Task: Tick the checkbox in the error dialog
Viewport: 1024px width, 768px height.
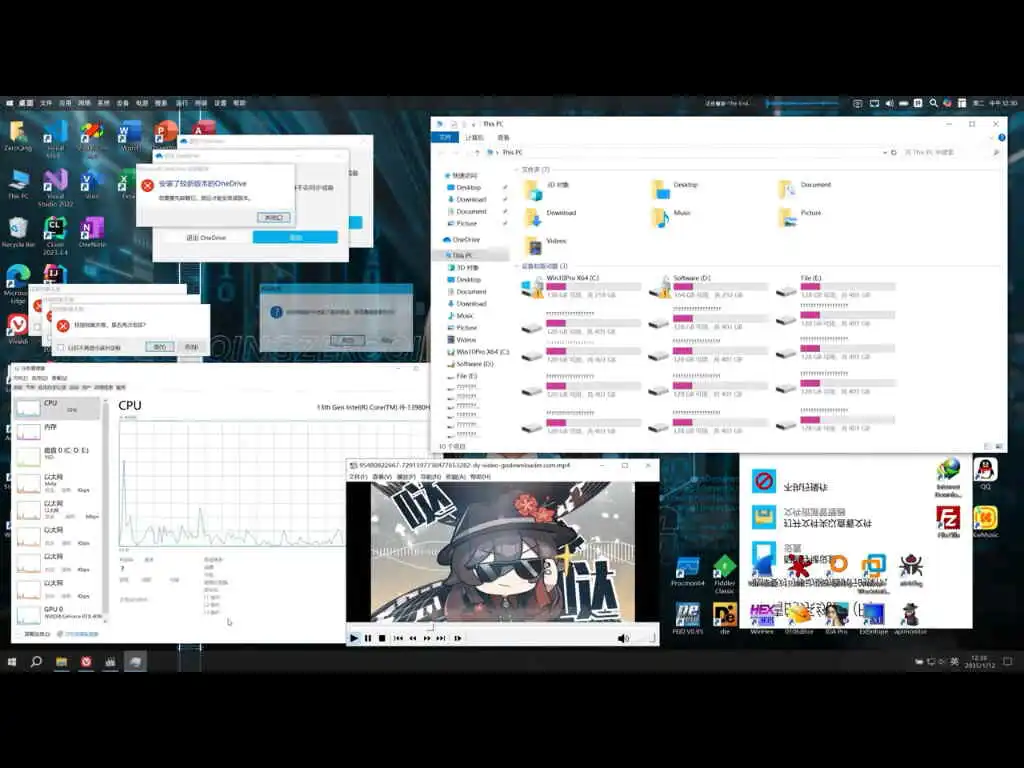Action: point(61,347)
